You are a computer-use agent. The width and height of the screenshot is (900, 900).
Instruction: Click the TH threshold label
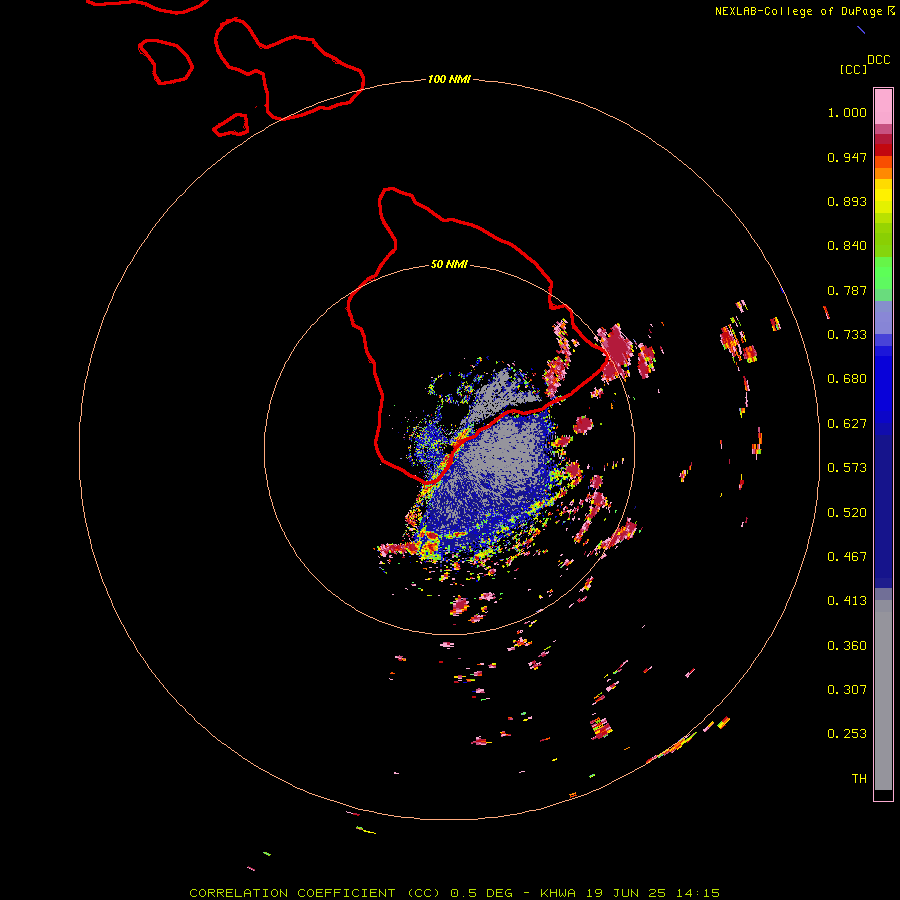pyautogui.click(x=859, y=779)
